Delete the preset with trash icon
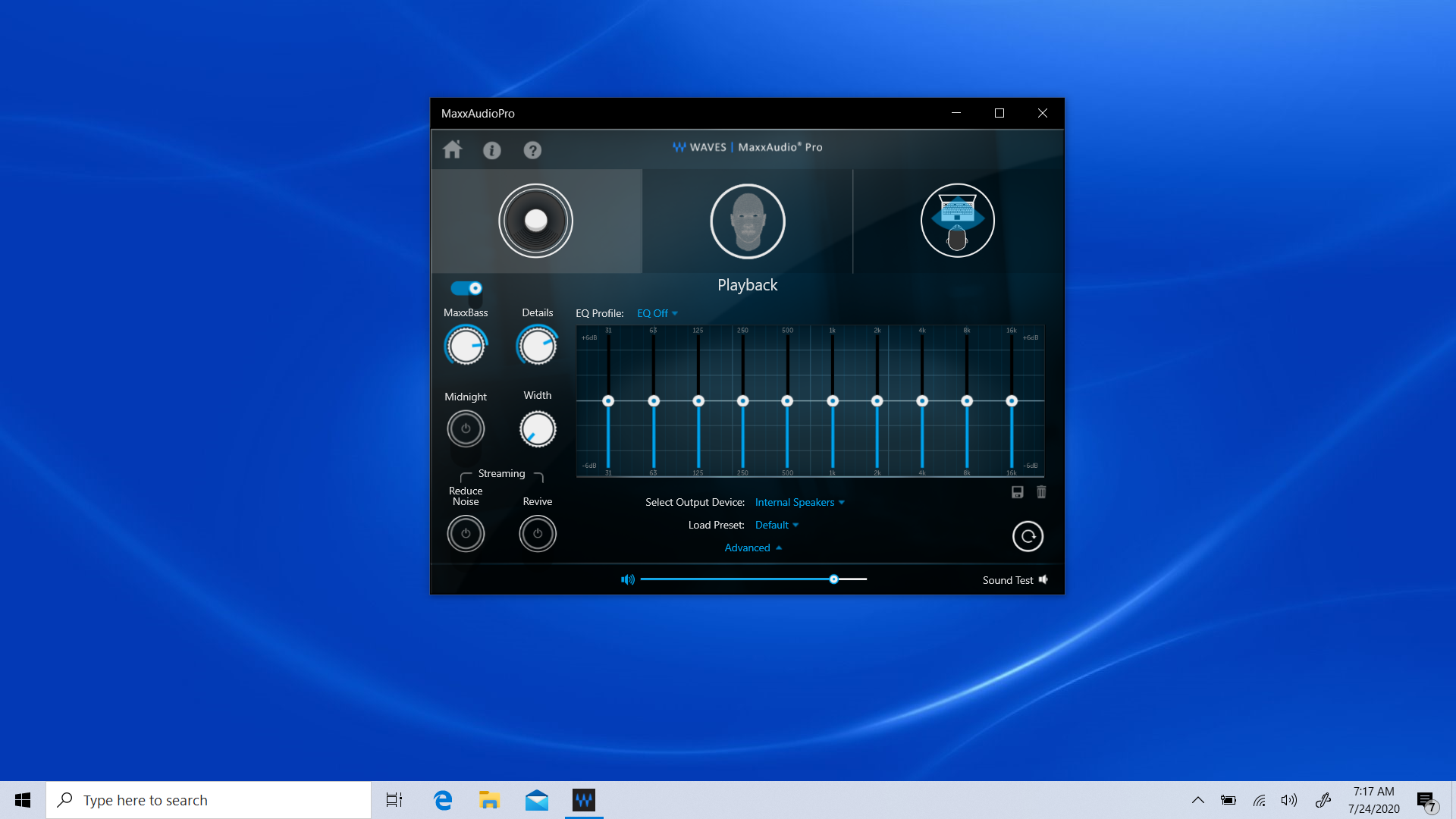 [1041, 492]
